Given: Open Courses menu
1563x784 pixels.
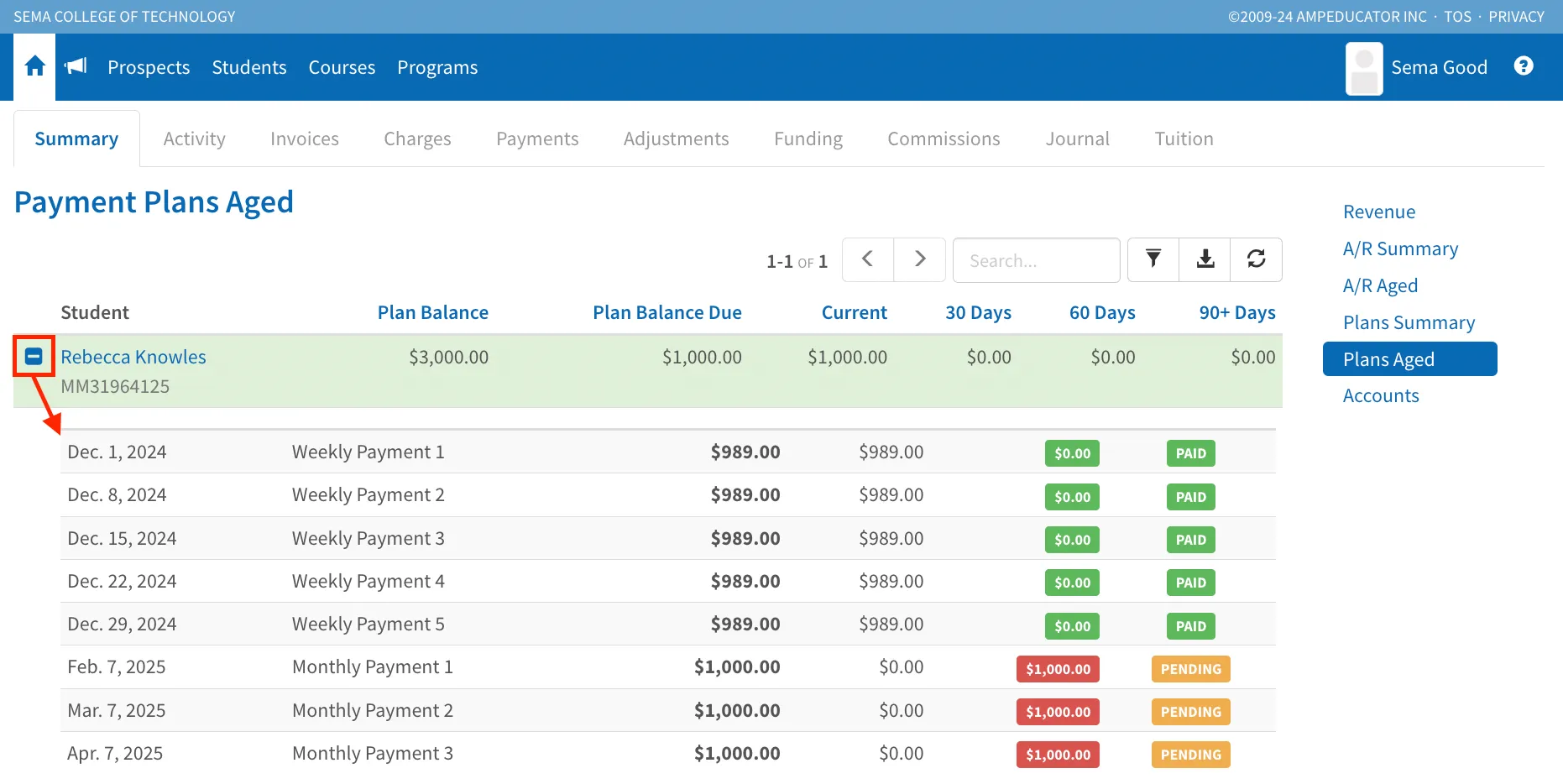Looking at the screenshot, I should (x=342, y=67).
